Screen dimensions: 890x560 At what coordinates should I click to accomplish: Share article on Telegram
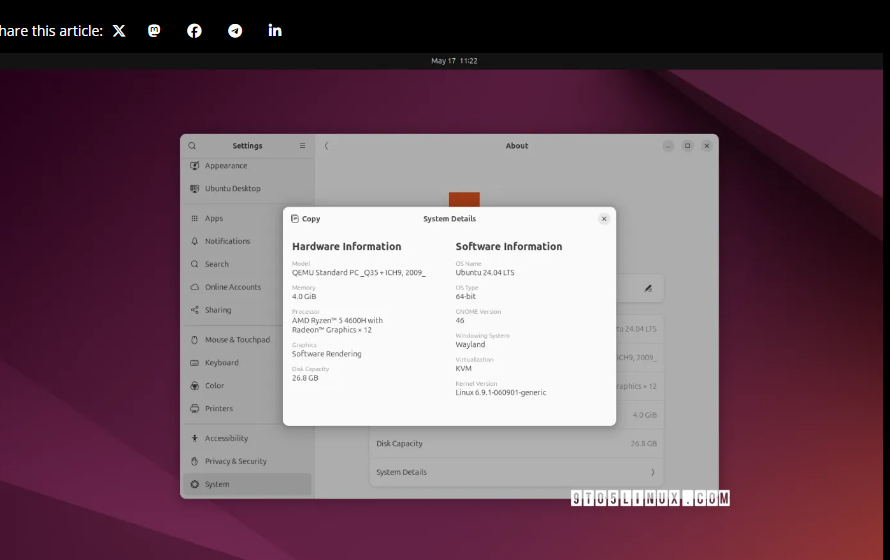pos(235,31)
